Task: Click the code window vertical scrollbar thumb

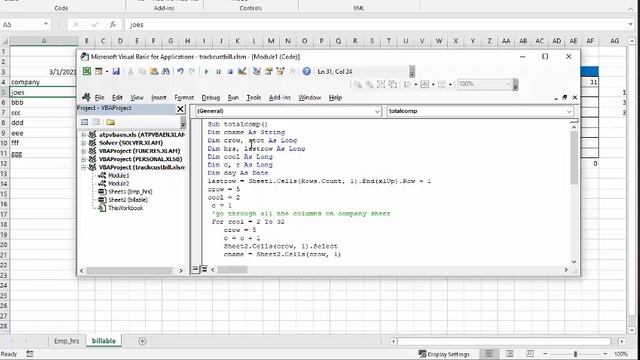Action: tap(574, 158)
